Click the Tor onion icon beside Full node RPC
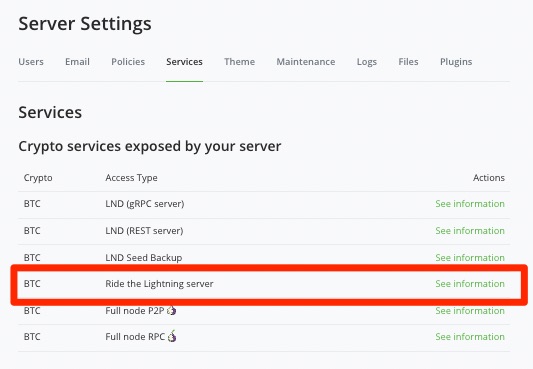Screen dimensions: 533x369 172,336
